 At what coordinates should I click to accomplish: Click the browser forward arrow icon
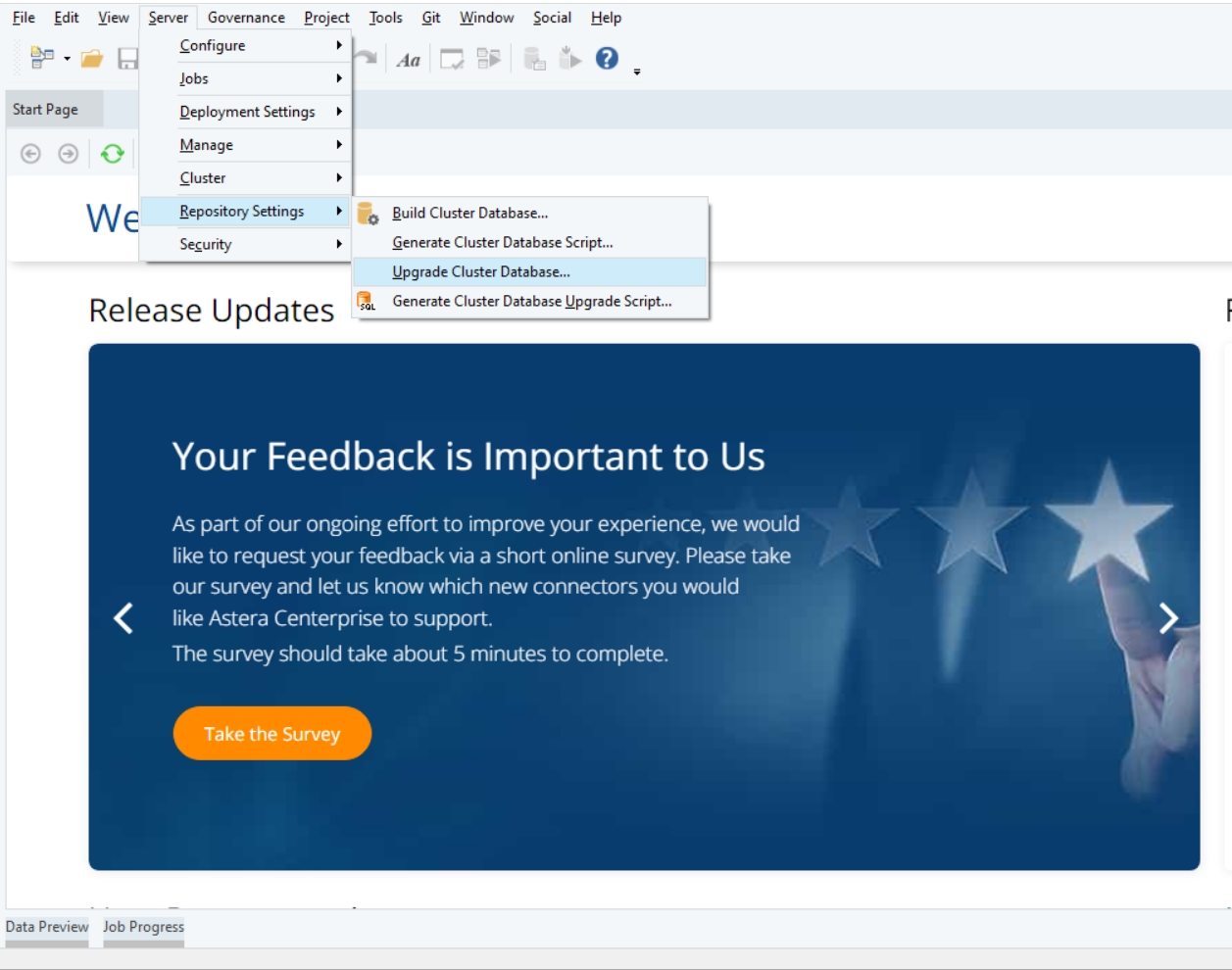point(68,153)
